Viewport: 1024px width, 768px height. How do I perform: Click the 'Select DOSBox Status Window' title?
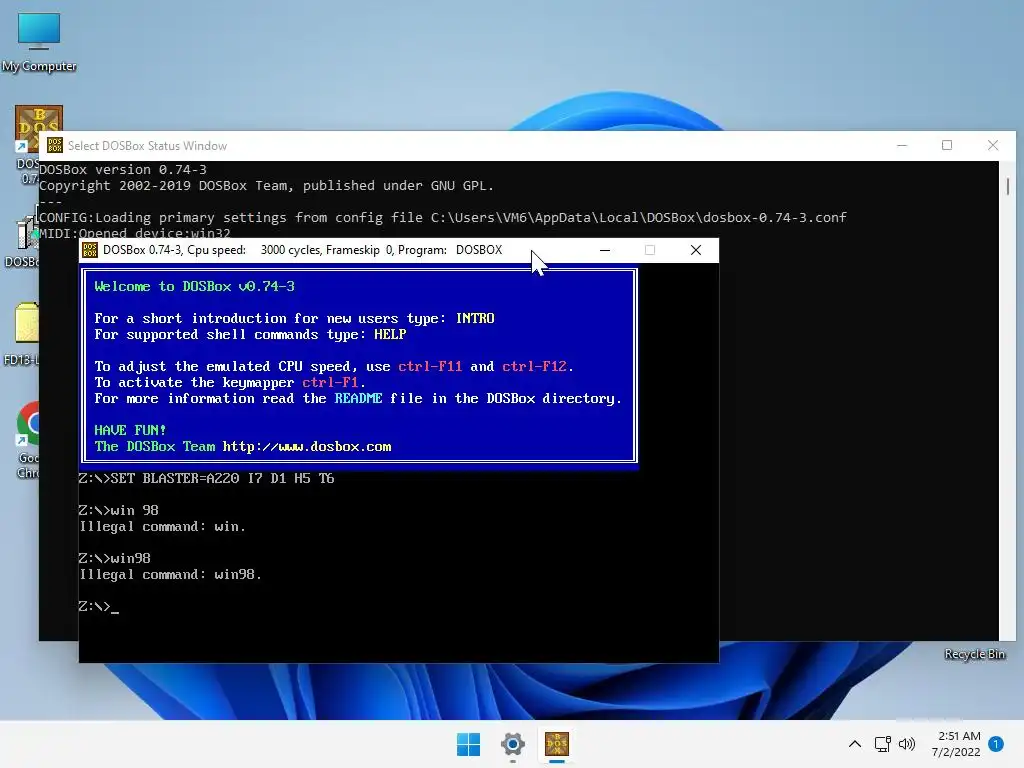[x=148, y=146]
